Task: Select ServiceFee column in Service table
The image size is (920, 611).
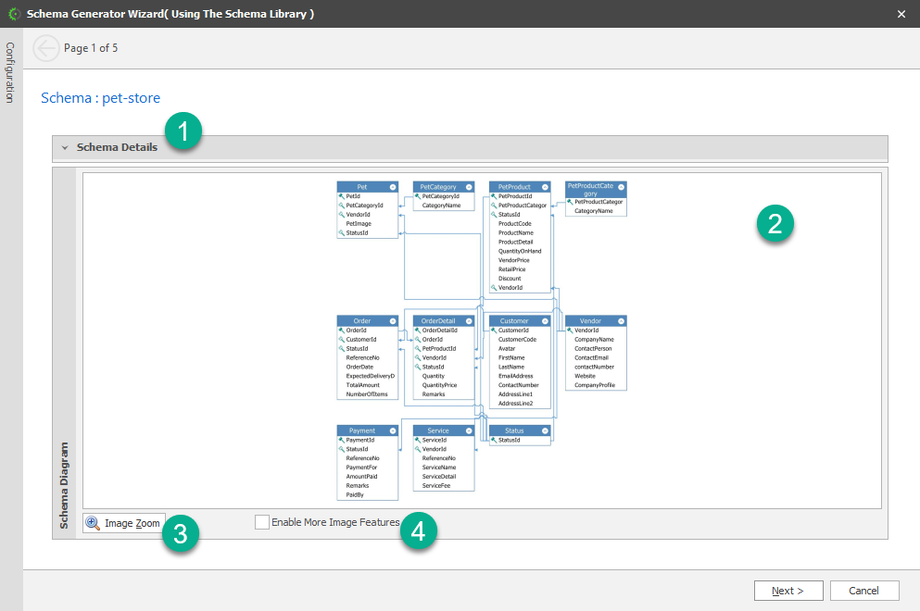Action: [436, 486]
